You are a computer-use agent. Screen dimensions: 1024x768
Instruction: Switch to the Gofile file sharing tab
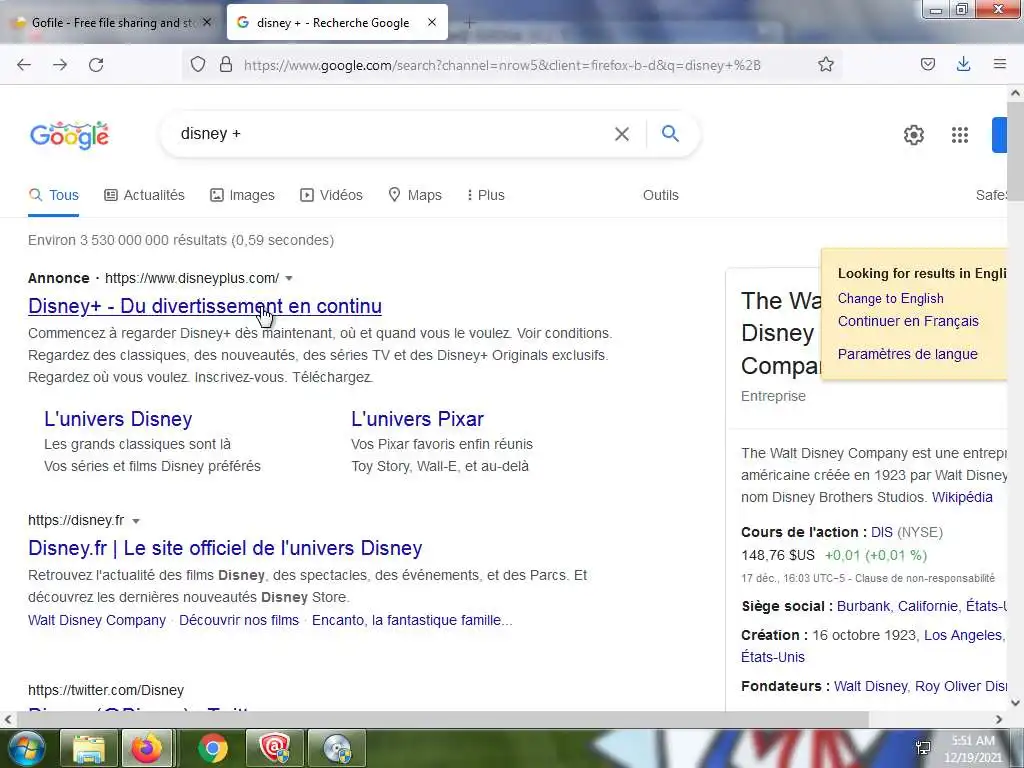(112, 23)
